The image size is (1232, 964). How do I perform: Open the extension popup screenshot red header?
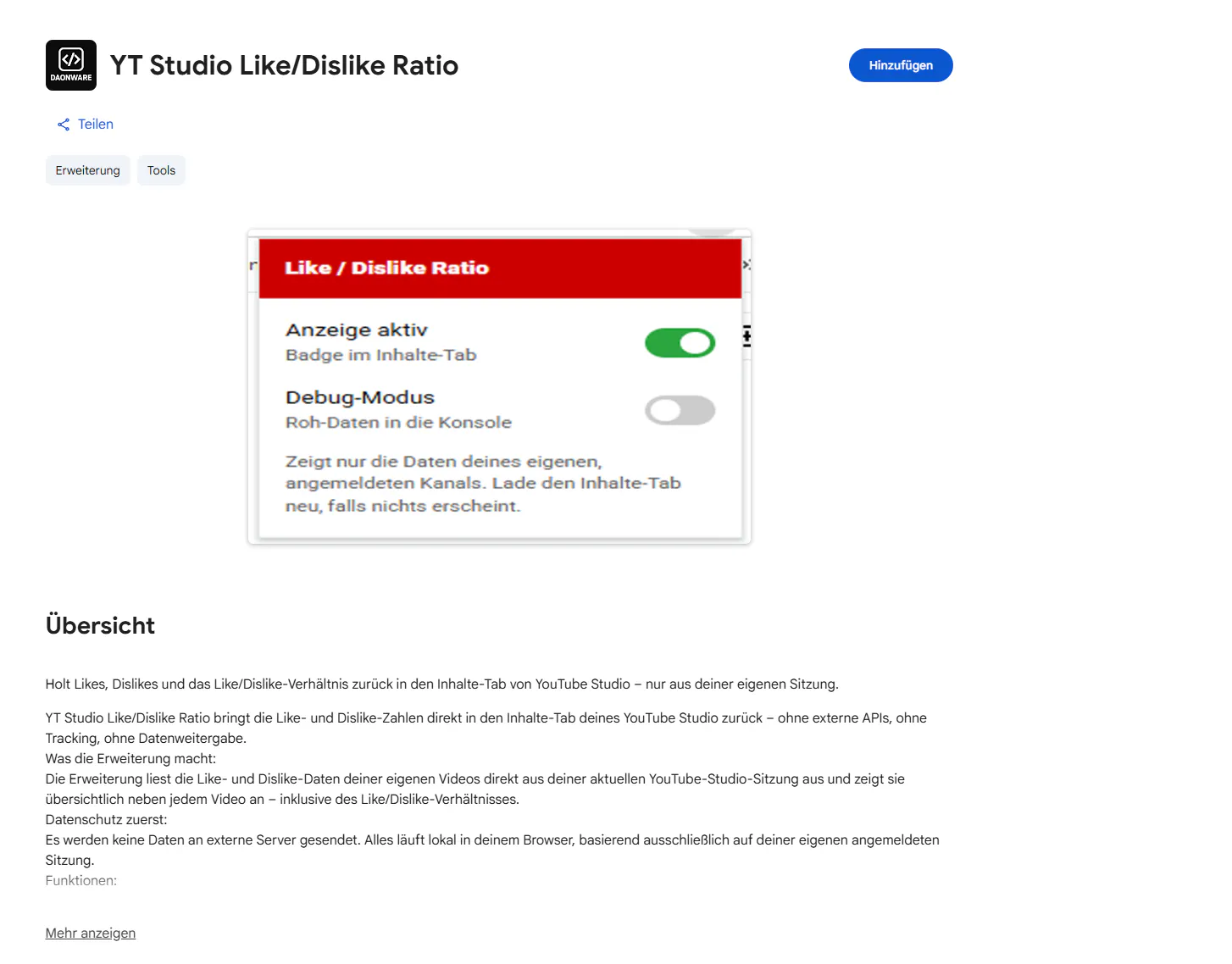500,268
